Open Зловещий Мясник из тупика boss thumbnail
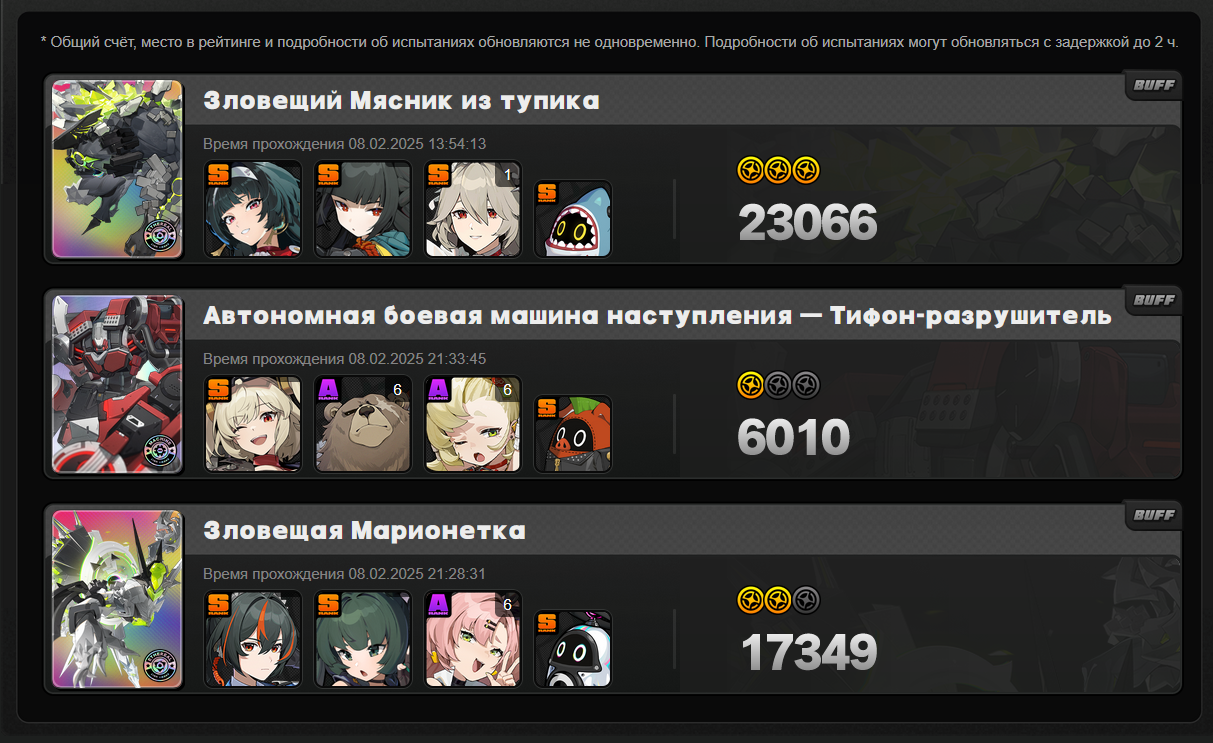 click(x=118, y=169)
